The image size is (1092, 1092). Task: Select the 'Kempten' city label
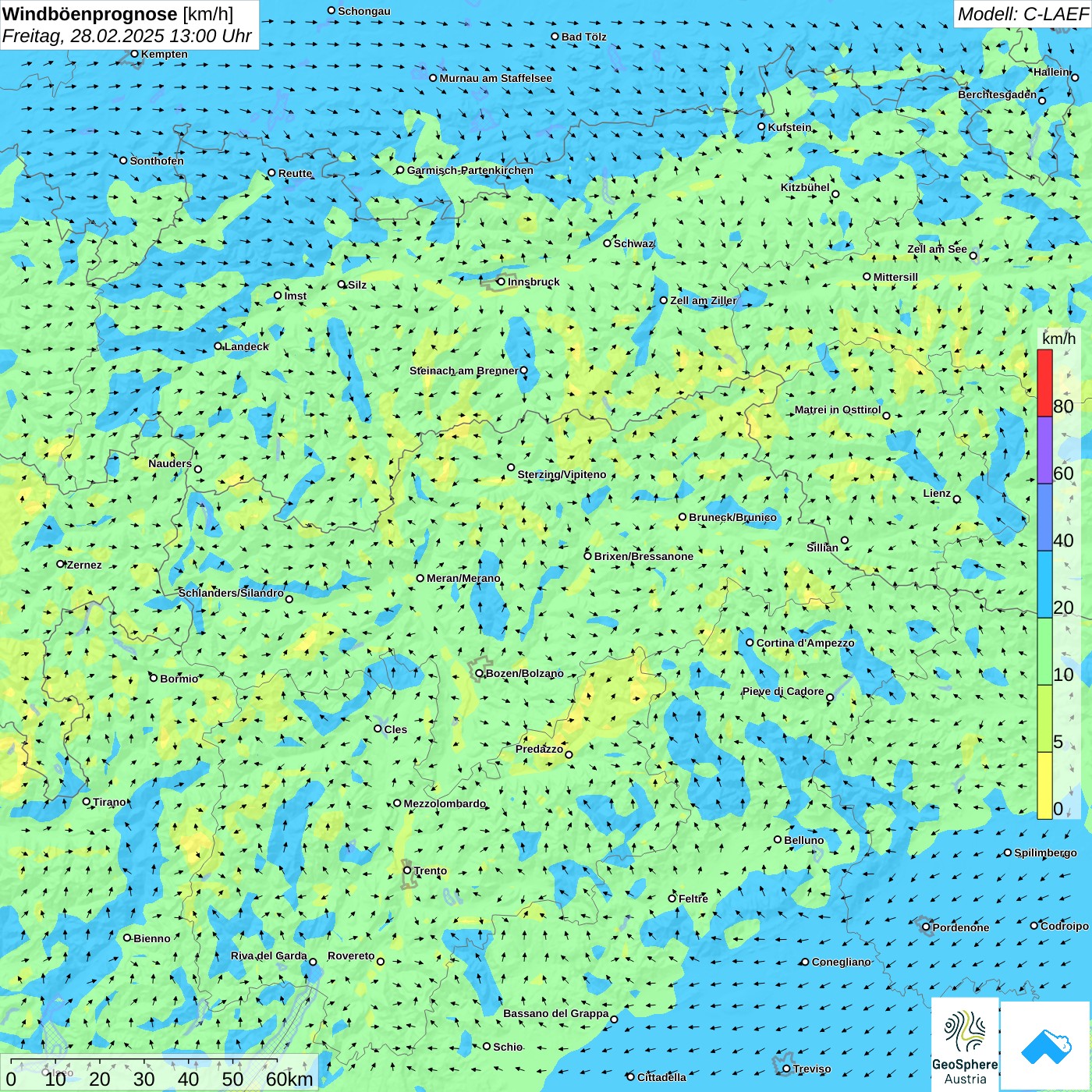(165, 54)
